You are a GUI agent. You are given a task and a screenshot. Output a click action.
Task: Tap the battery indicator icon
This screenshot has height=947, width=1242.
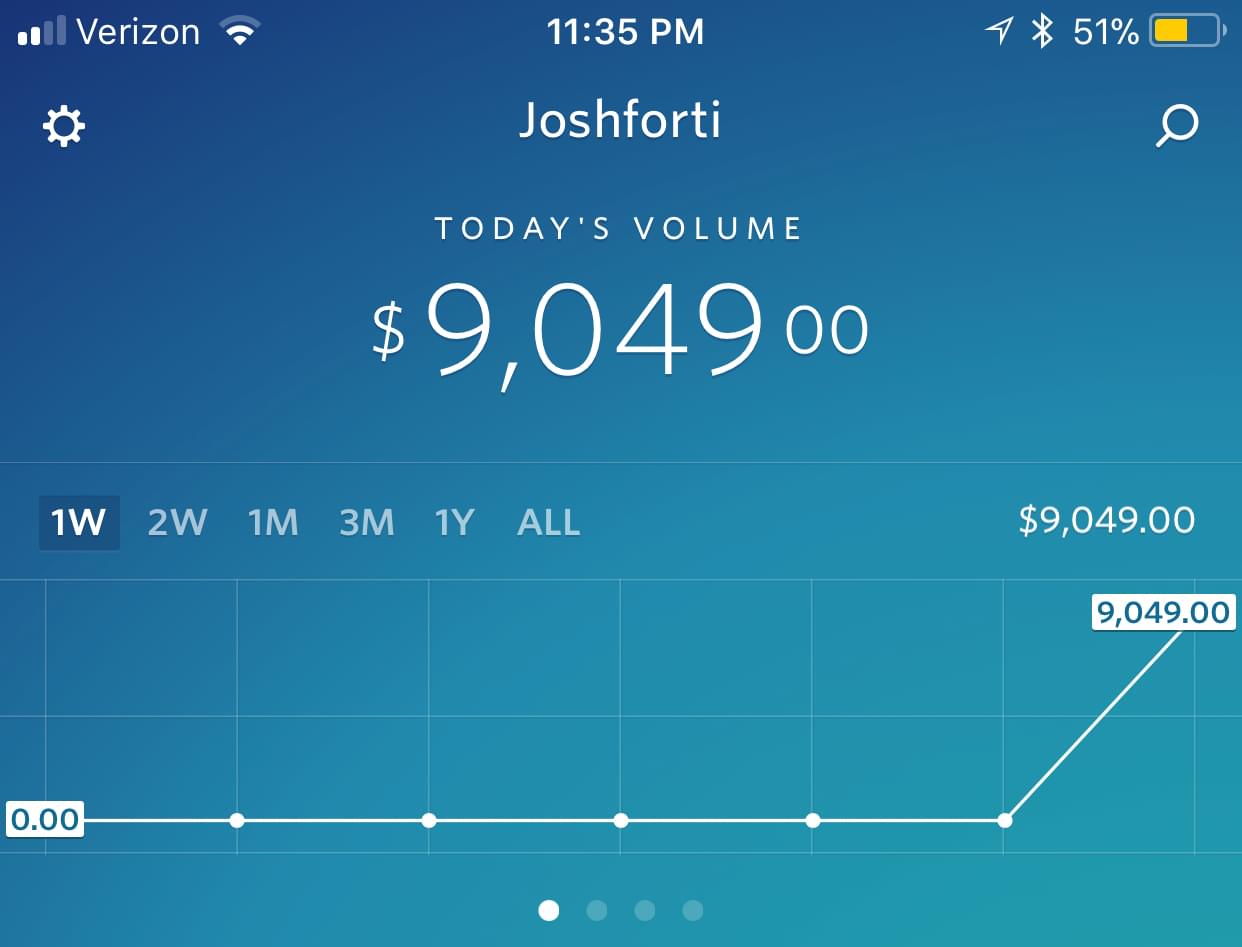pyautogui.click(x=1186, y=32)
